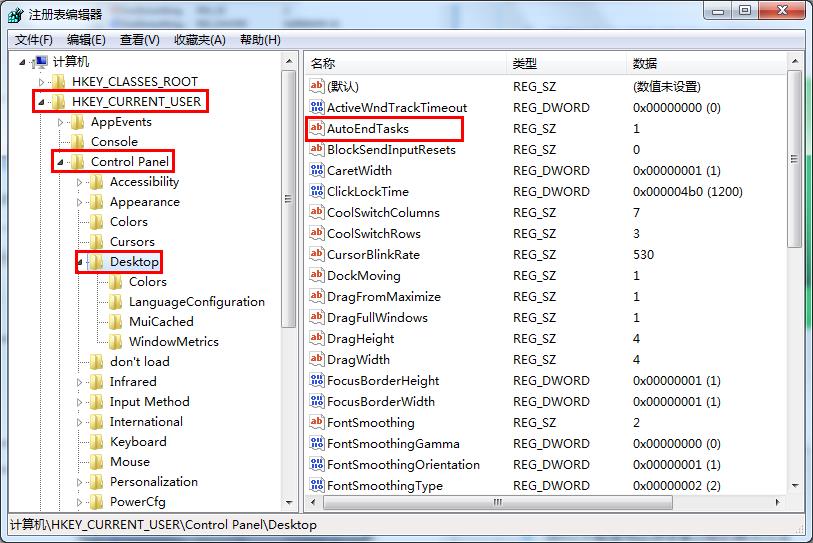Click the WindowMetrics folder icon
The width and height of the screenshot is (813, 543).
(115, 342)
